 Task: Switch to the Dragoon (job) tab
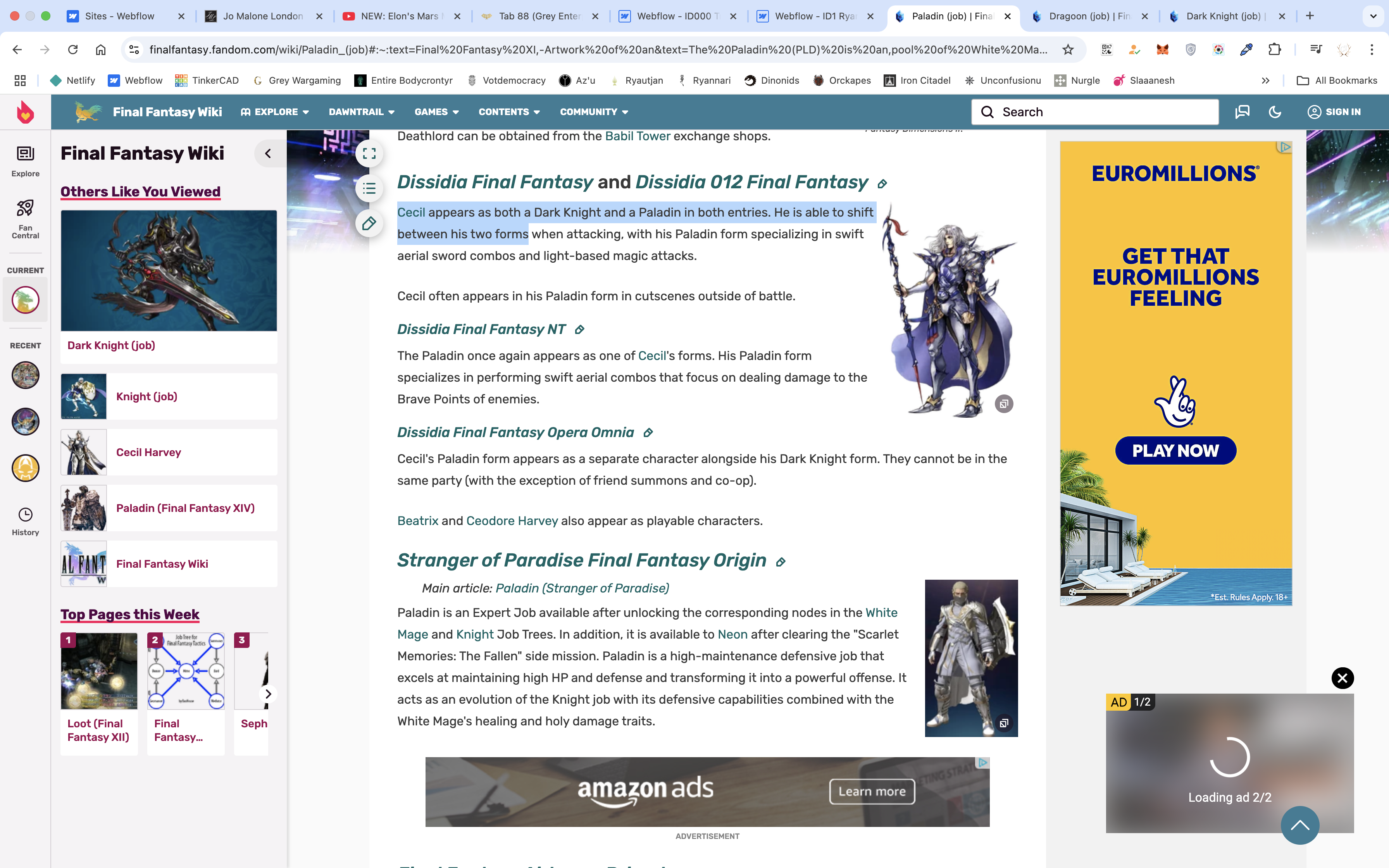(x=1089, y=16)
